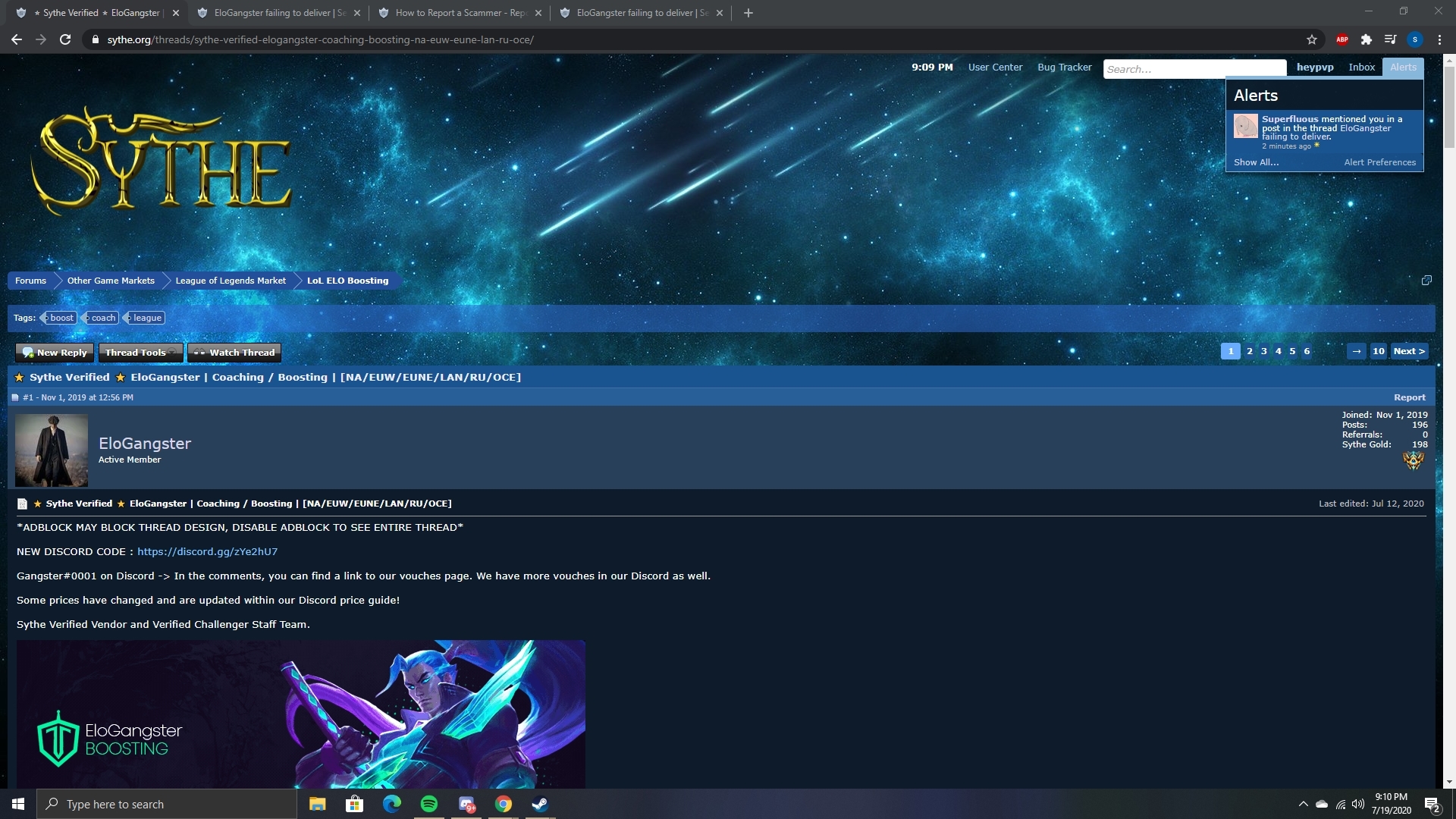Click the Show All alerts link

(x=1256, y=162)
